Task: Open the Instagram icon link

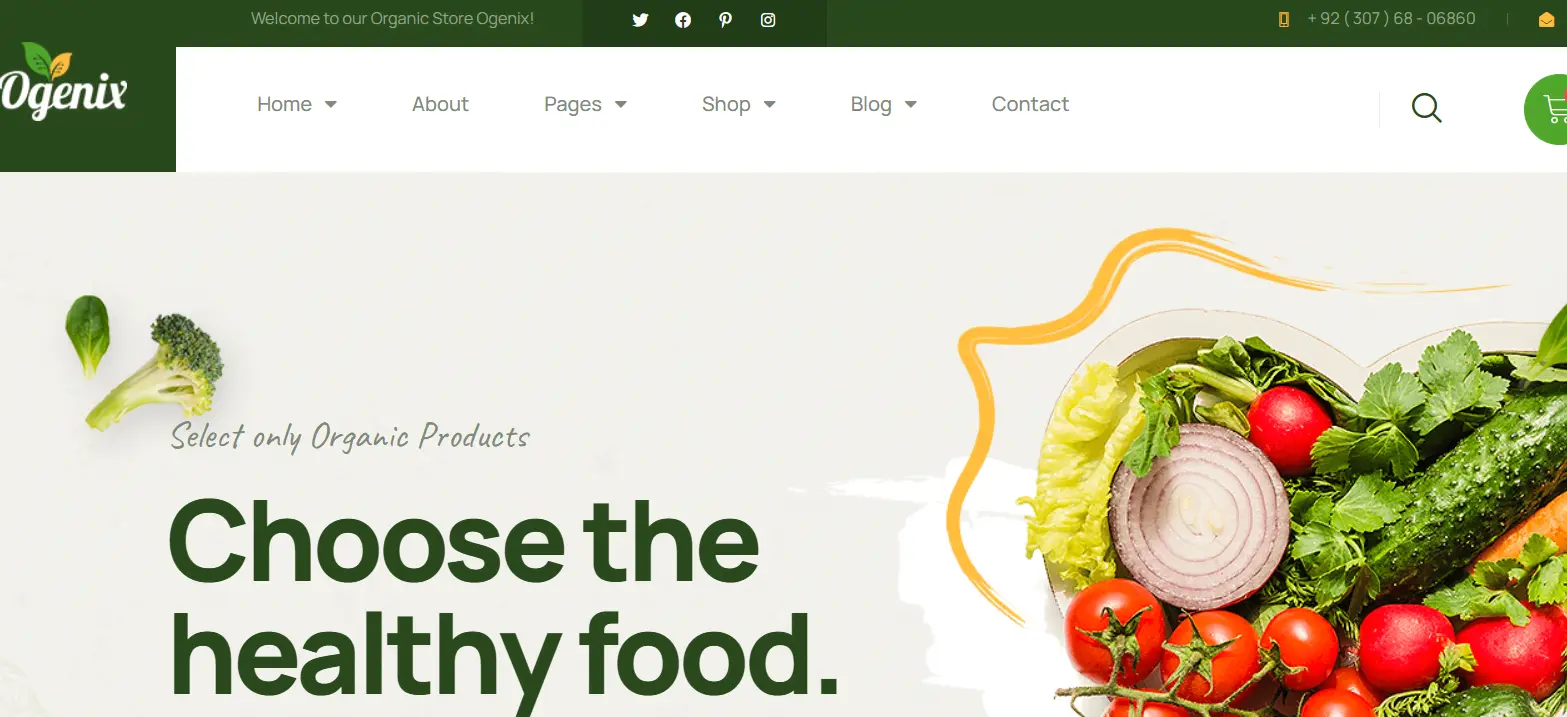Action: pyautogui.click(x=768, y=20)
